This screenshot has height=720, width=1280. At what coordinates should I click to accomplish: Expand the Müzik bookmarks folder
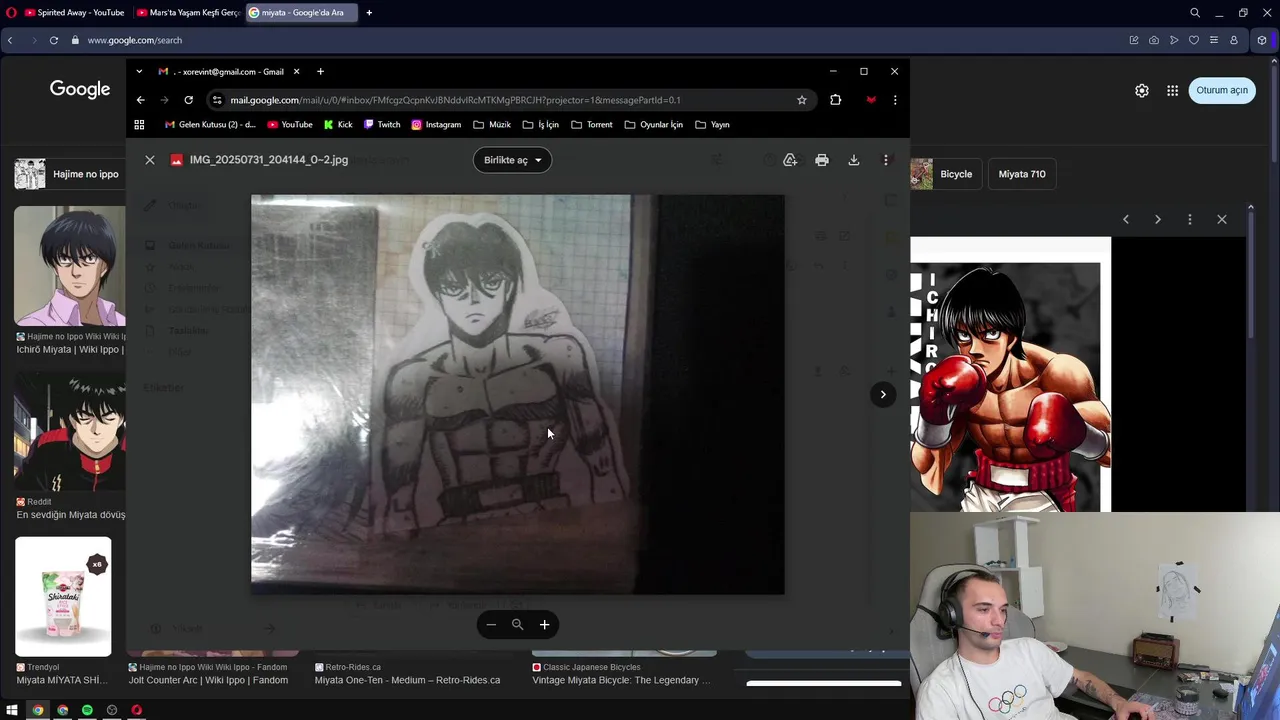coord(492,125)
